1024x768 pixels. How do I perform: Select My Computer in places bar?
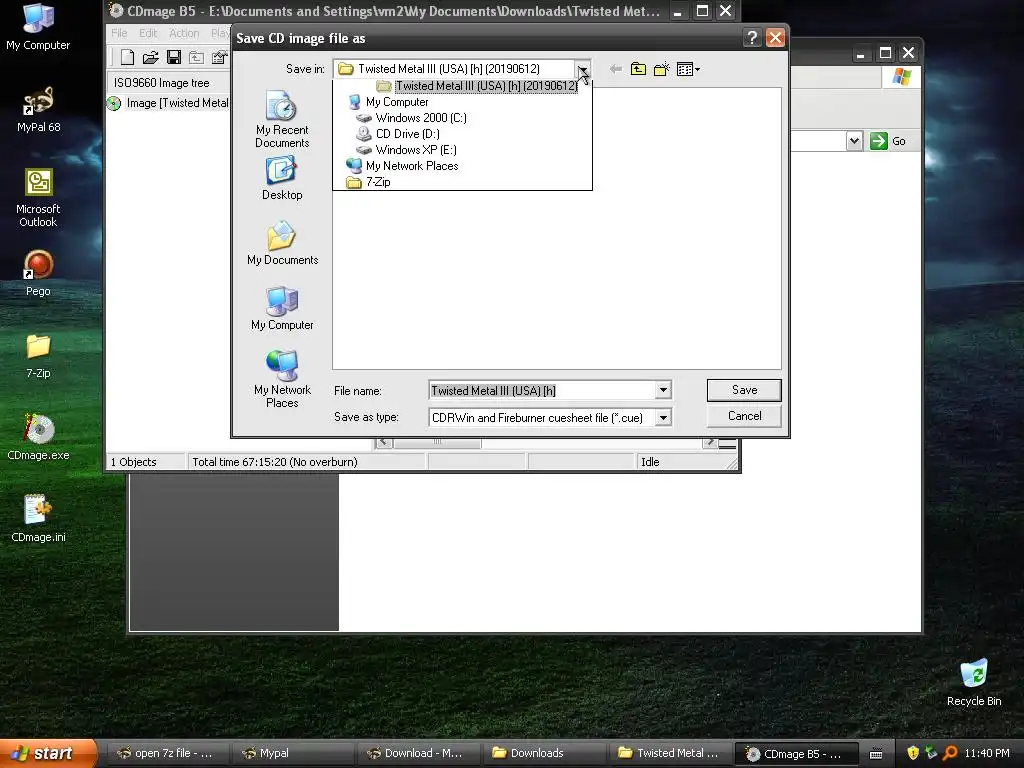282,308
